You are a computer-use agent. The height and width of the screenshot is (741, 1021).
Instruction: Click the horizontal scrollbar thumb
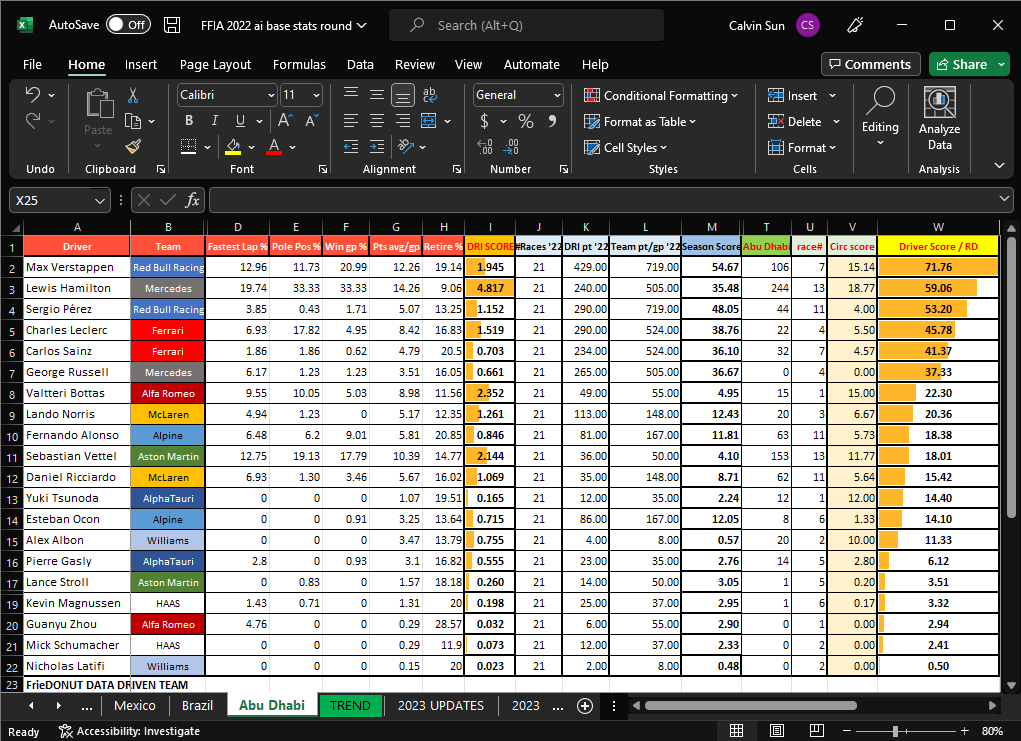click(x=750, y=705)
